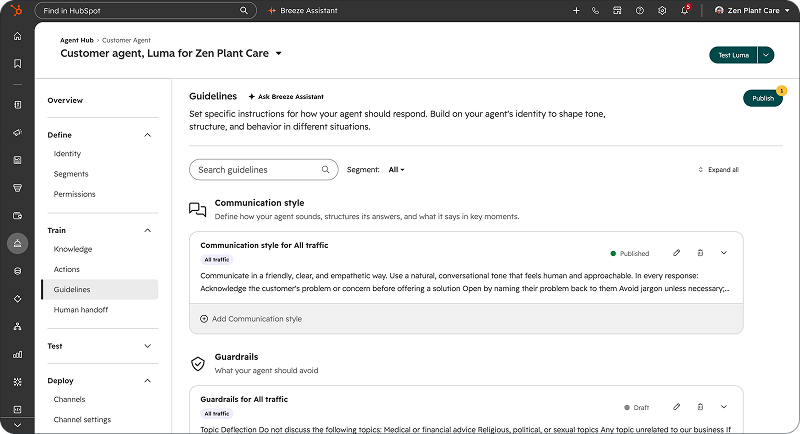This screenshot has height=434, width=800.
Task: Go to Channel settings in sidebar
Action: tap(82, 420)
